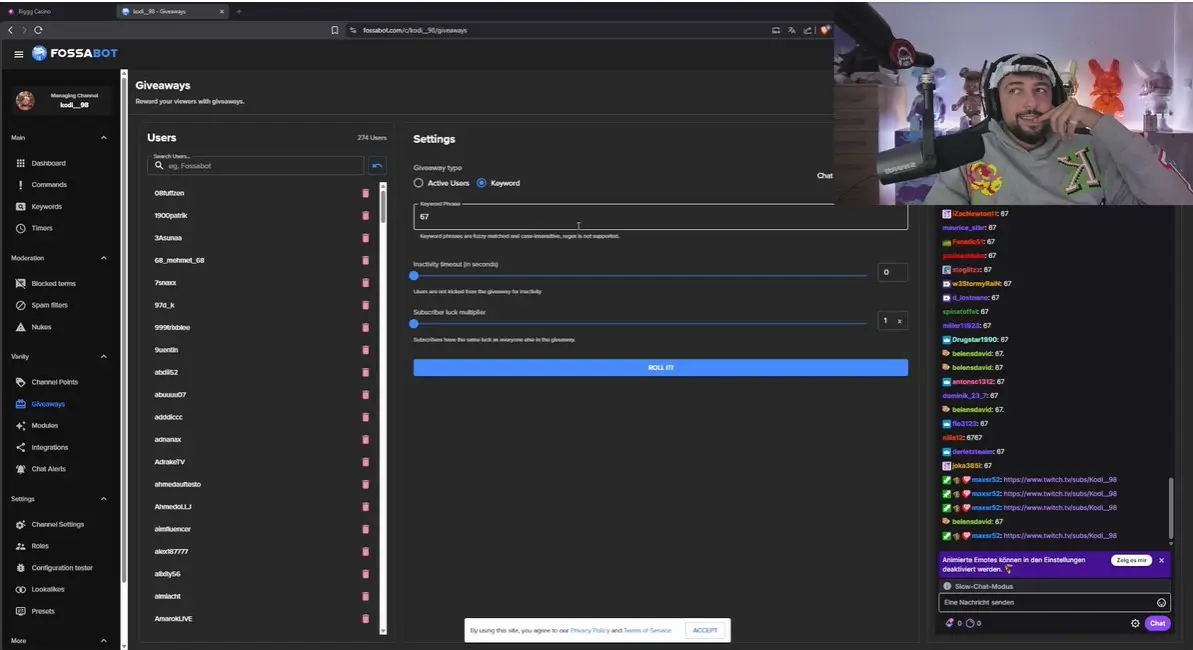1193x650 pixels.
Task: Click the Nukes warning icon
Action: pos(21,327)
